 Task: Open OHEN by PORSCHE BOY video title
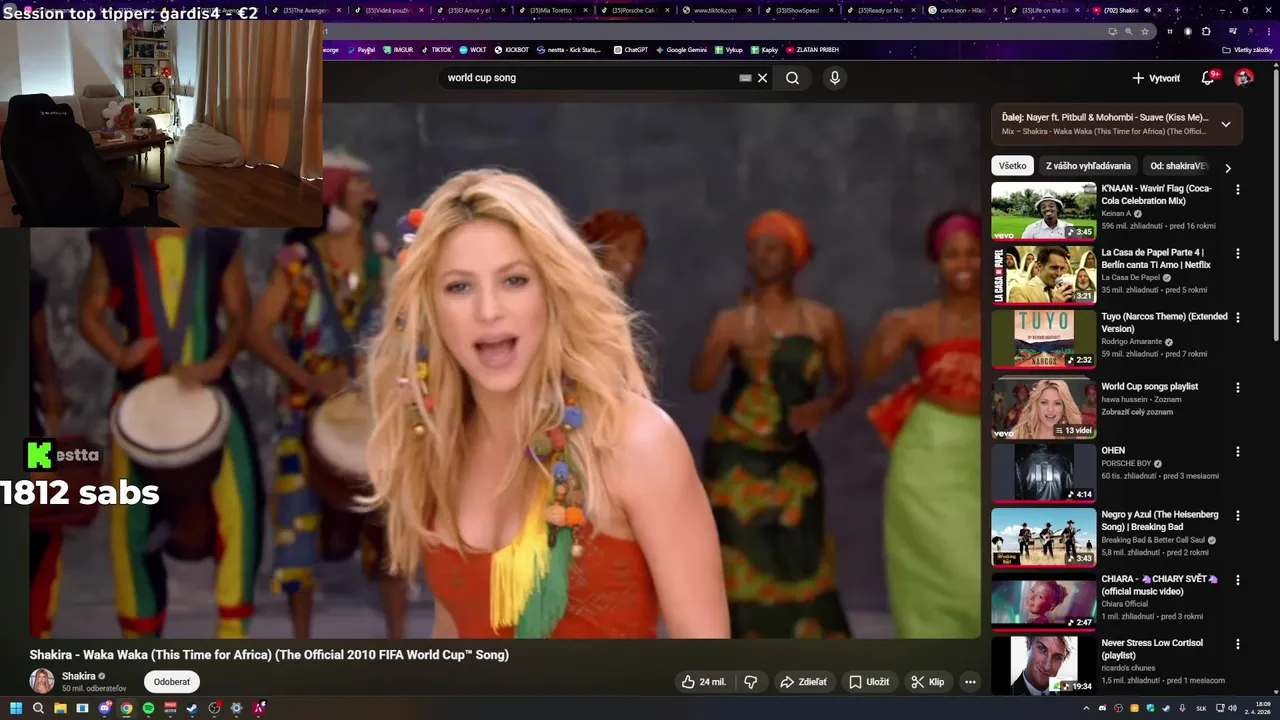tap(1113, 450)
